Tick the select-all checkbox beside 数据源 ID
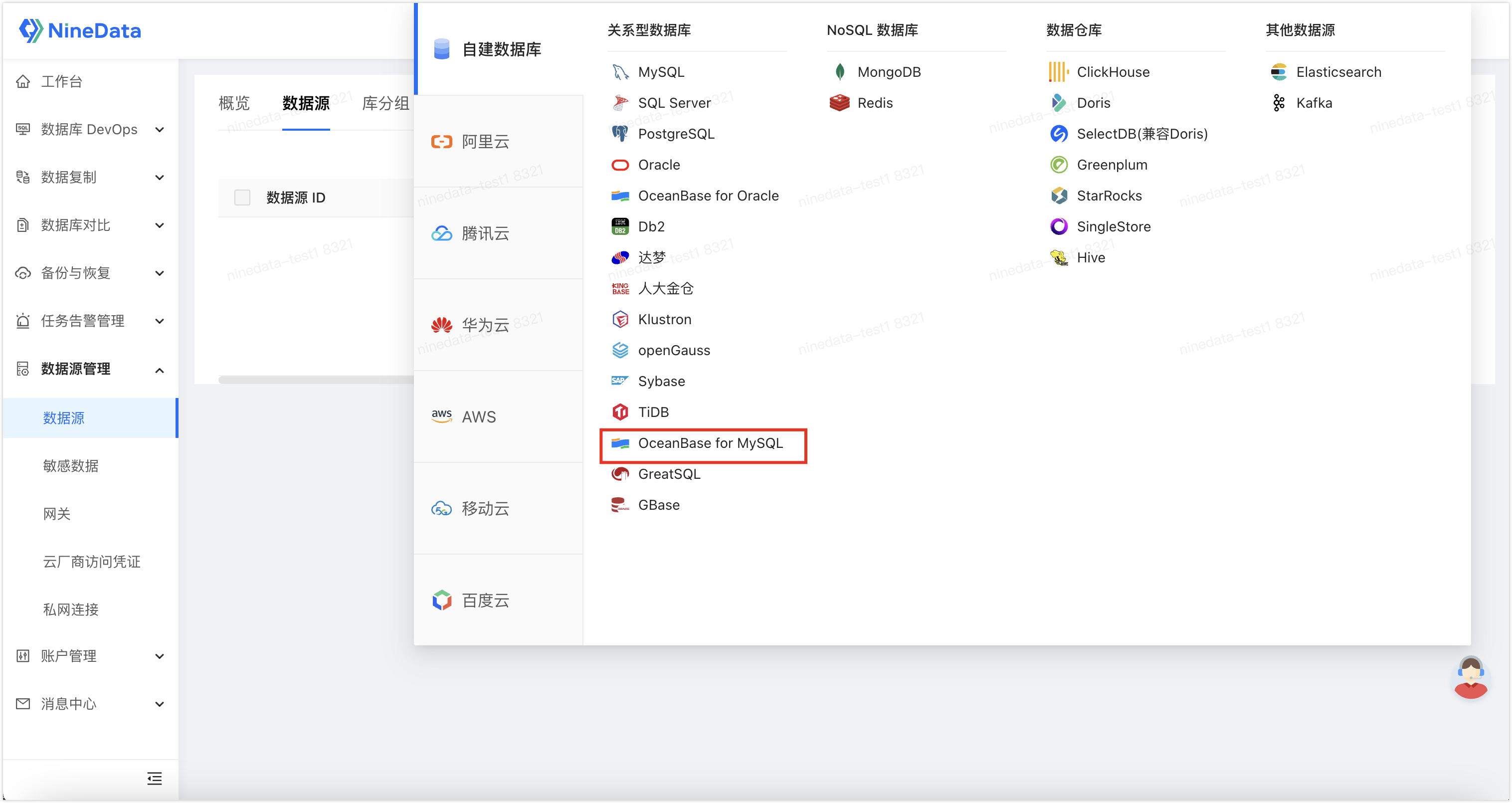 (x=242, y=197)
